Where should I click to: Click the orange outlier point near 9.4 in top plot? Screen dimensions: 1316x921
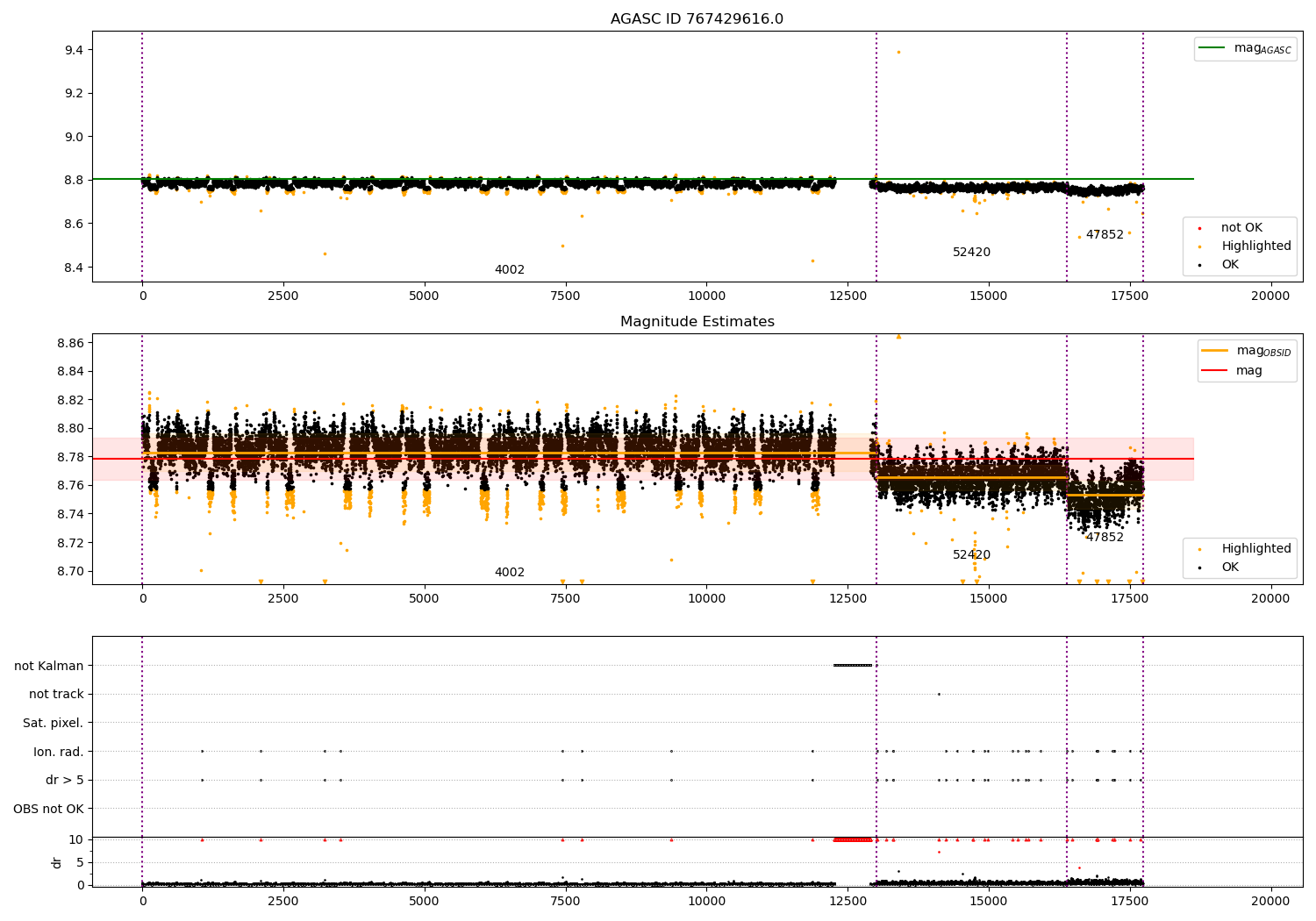[x=898, y=52]
